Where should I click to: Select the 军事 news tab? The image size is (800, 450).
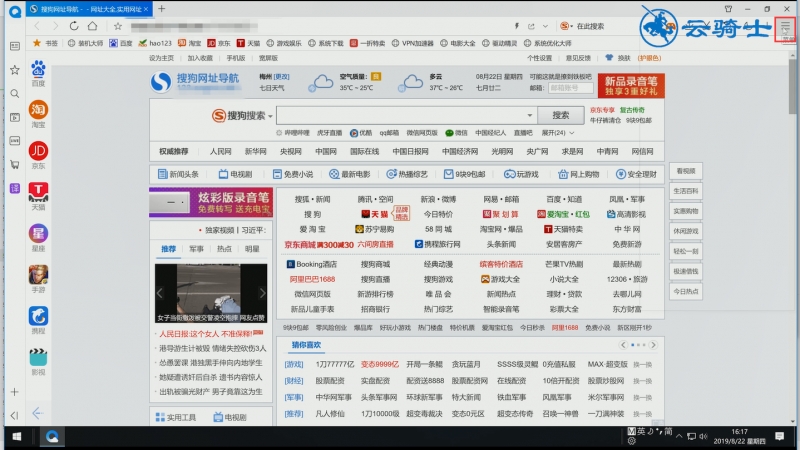point(196,249)
